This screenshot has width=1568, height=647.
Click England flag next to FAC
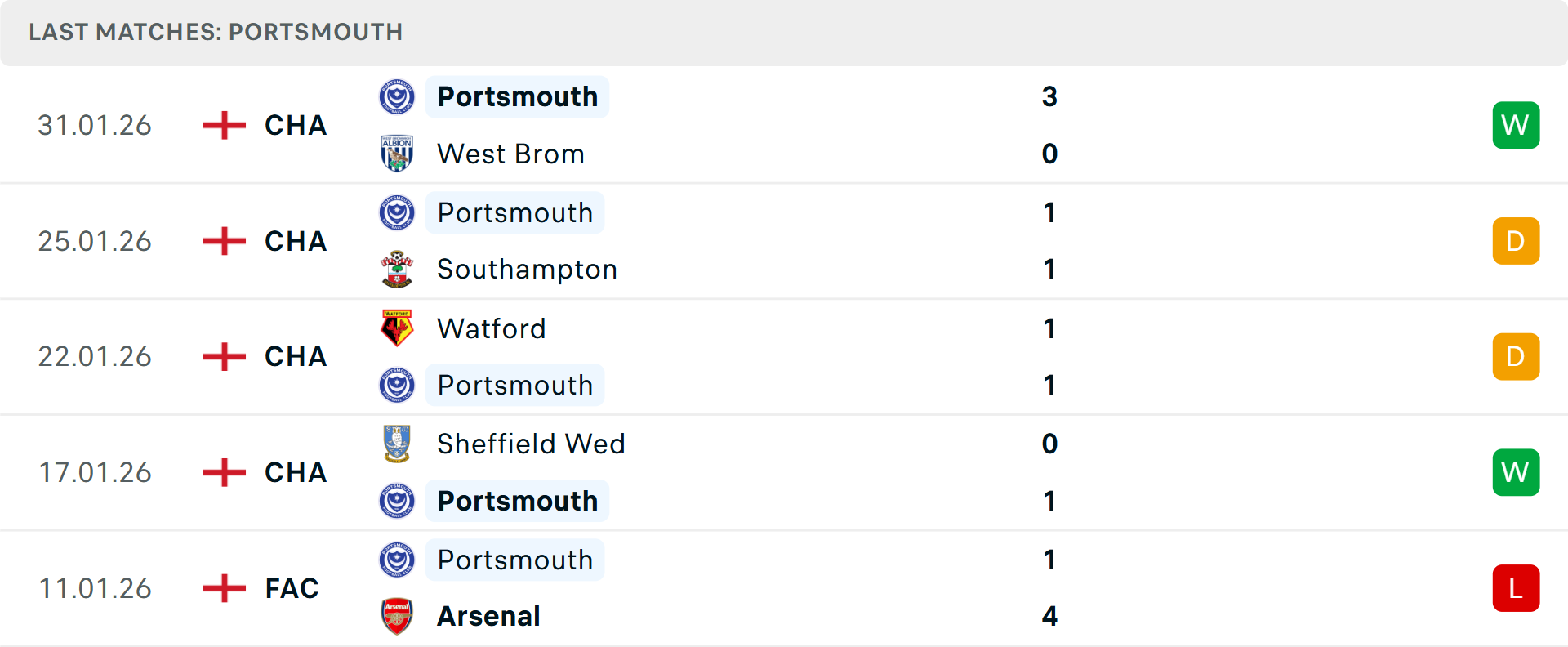(225, 588)
